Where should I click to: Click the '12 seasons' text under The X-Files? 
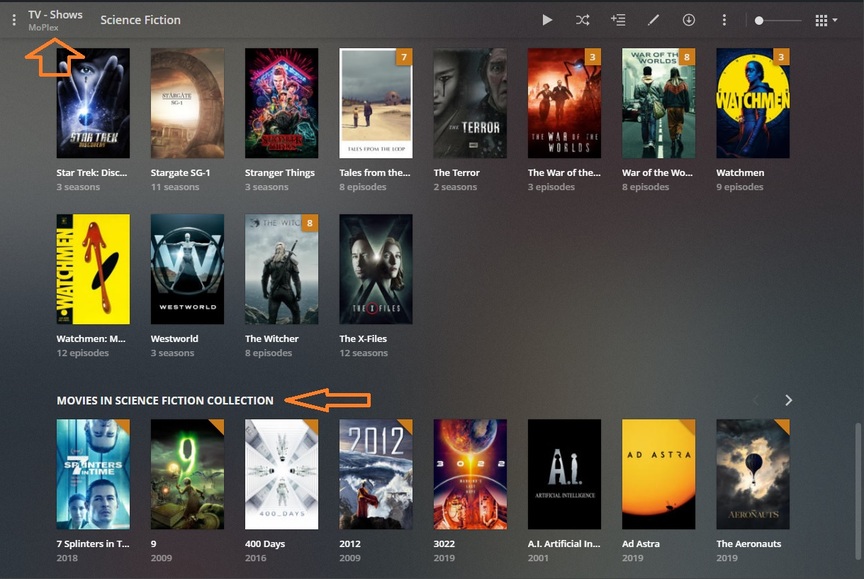[363, 353]
